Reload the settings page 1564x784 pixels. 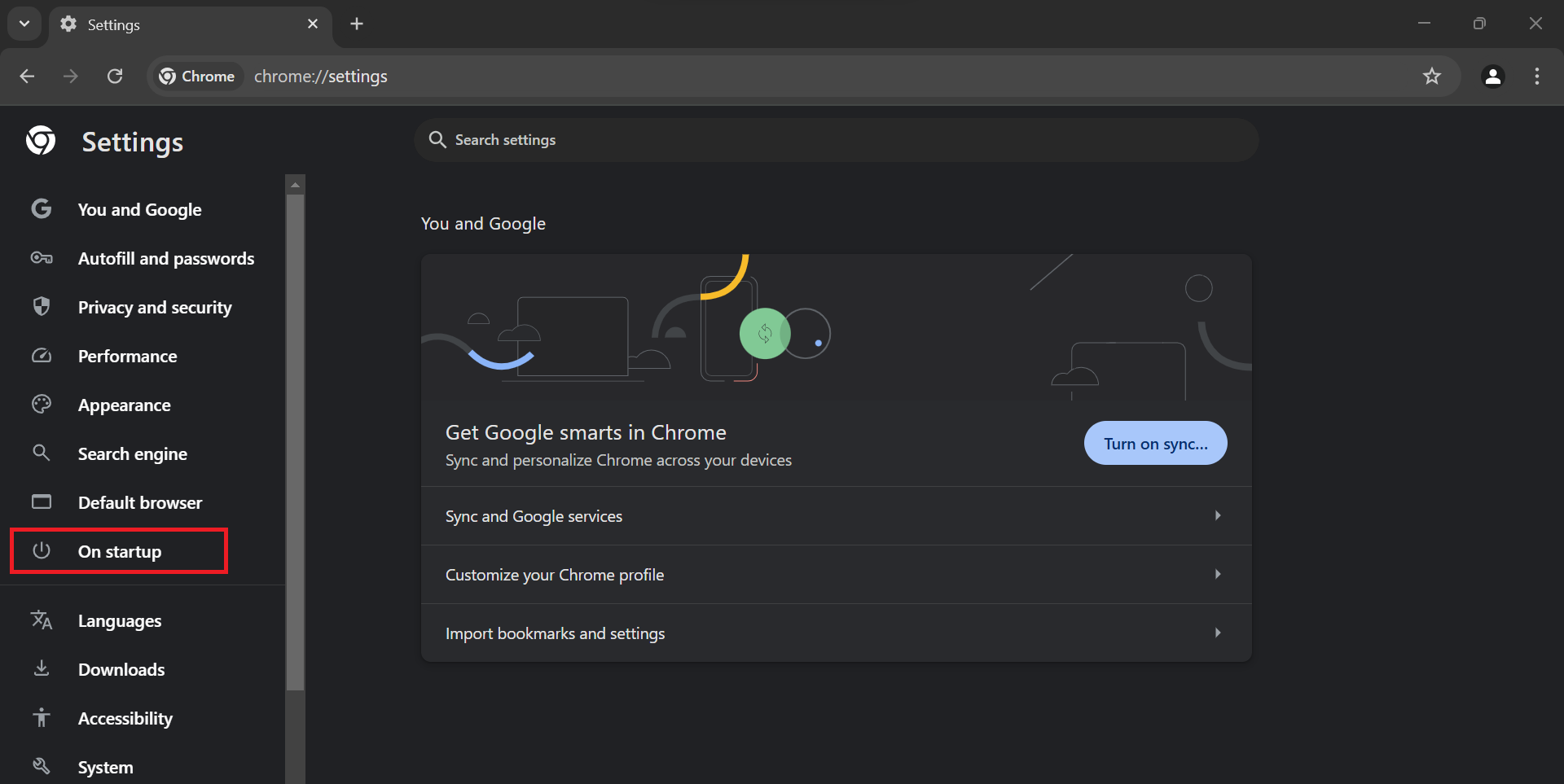pyautogui.click(x=115, y=77)
